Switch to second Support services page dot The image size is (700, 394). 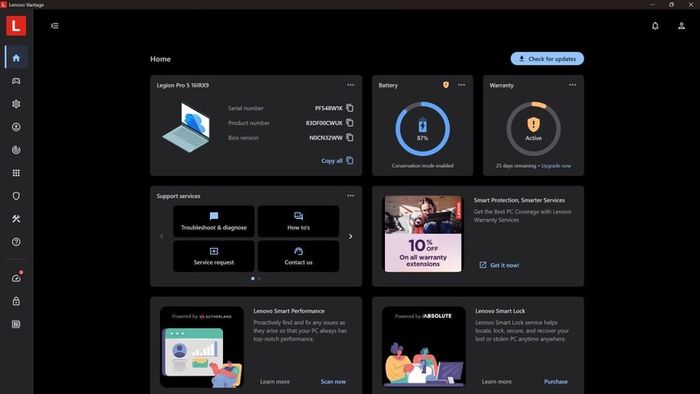[x=259, y=278]
